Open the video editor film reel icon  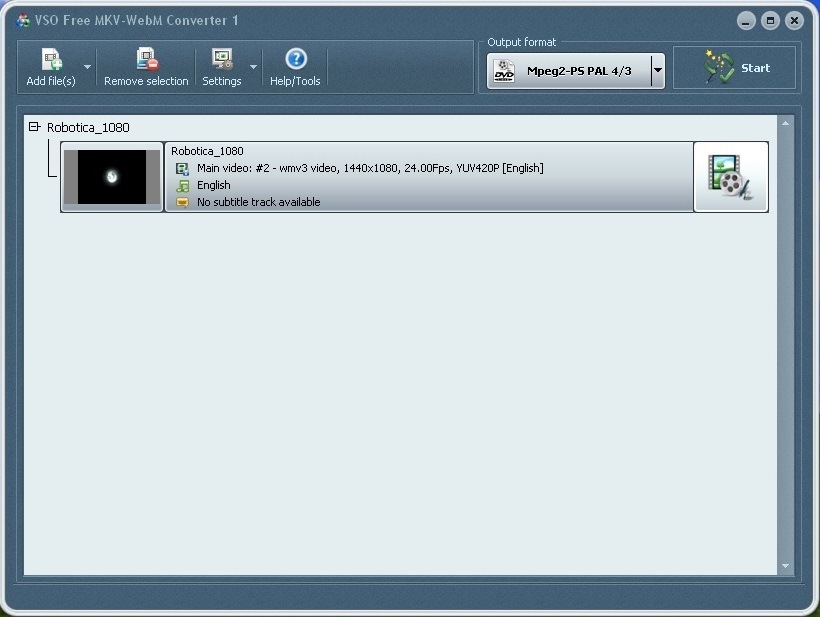coord(731,177)
